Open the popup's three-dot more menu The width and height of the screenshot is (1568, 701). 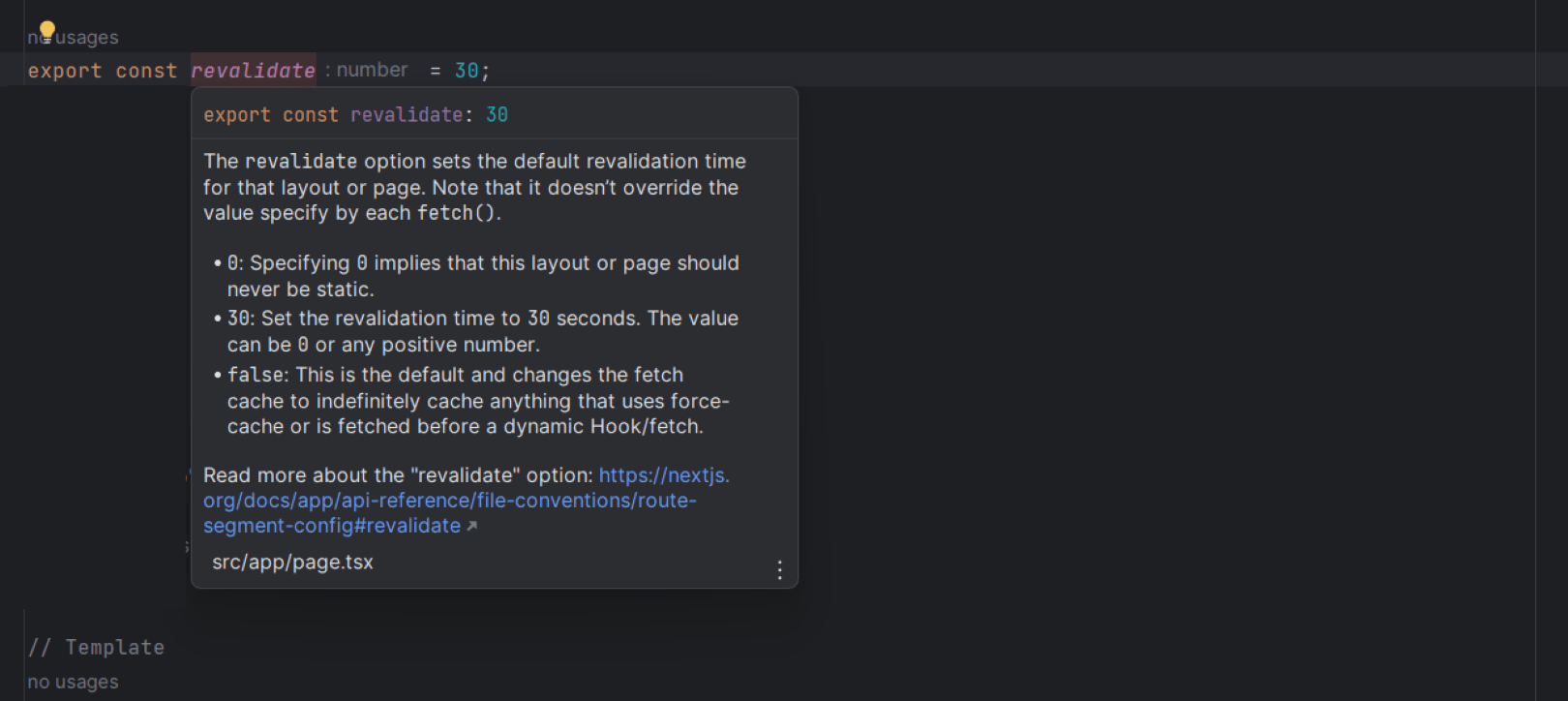coord(779,569)
